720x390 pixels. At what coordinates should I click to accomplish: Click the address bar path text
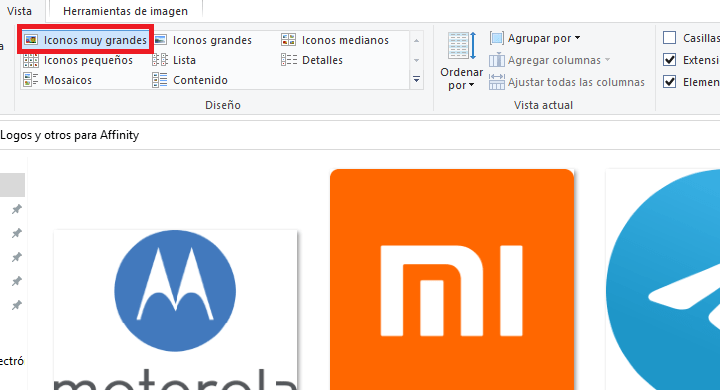(69, 135)
